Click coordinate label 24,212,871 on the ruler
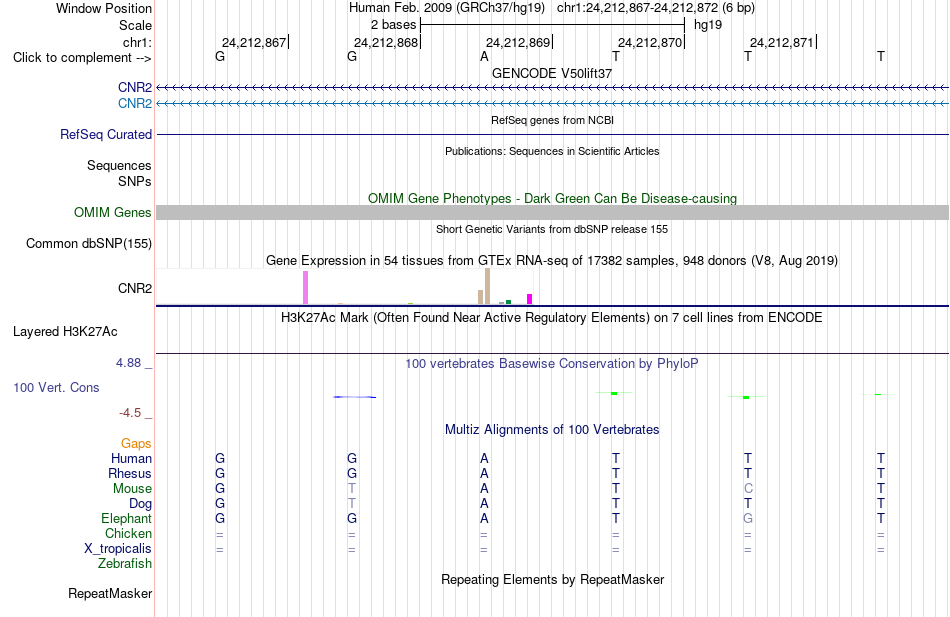Viewport: 950px width, 617px height. [x=782, y=42]
